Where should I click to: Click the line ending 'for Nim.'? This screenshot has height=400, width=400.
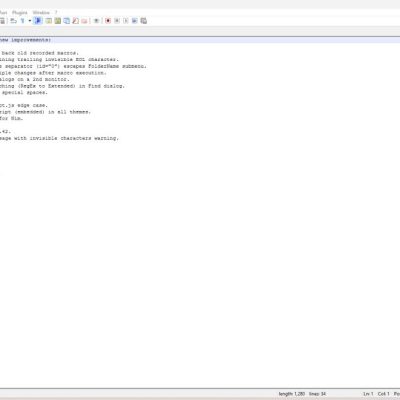[12, 118]
